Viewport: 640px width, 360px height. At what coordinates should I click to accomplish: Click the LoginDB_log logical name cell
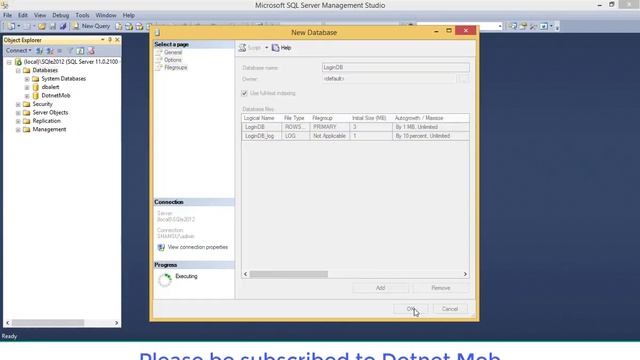(x=262, y=136)
